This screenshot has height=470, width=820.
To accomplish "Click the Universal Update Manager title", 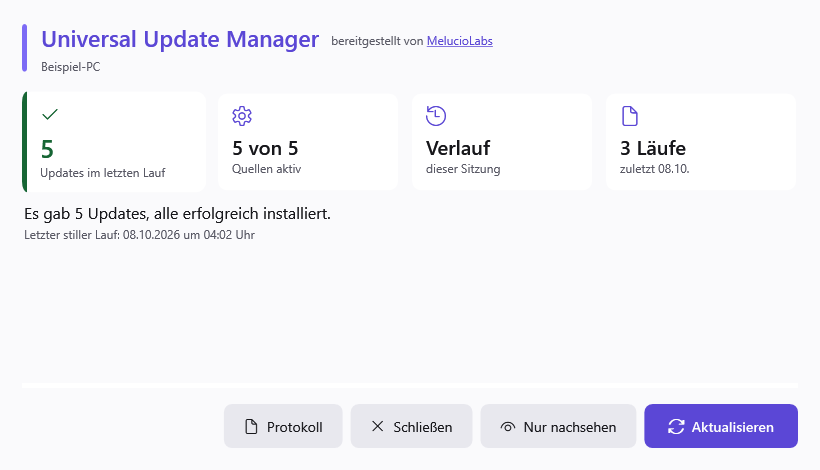I will (x=180, y=39).
